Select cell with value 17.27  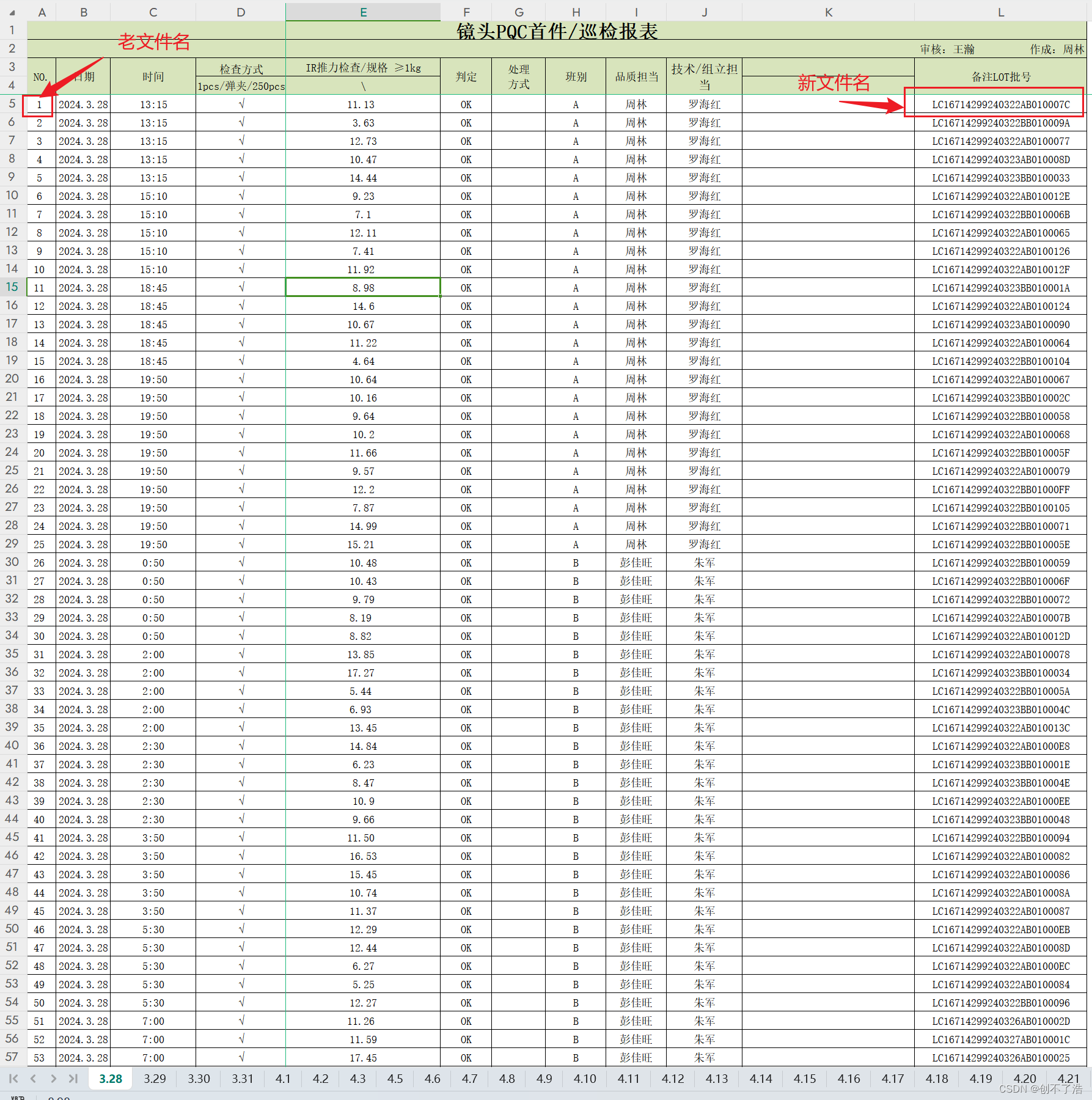tap(363, 672)
